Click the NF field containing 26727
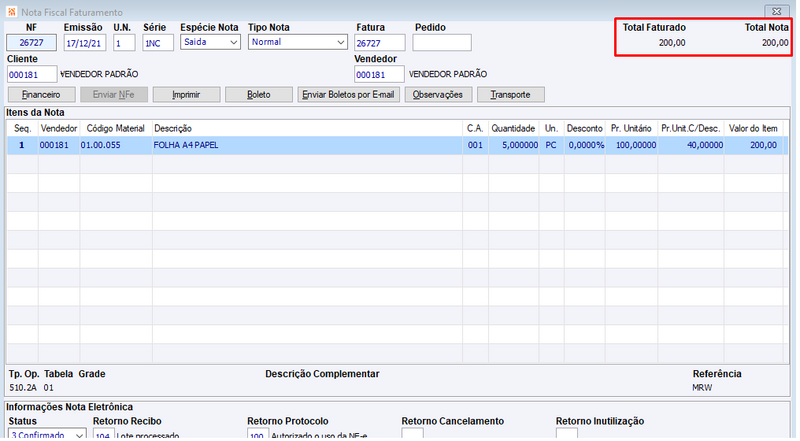 coord(32,43)
